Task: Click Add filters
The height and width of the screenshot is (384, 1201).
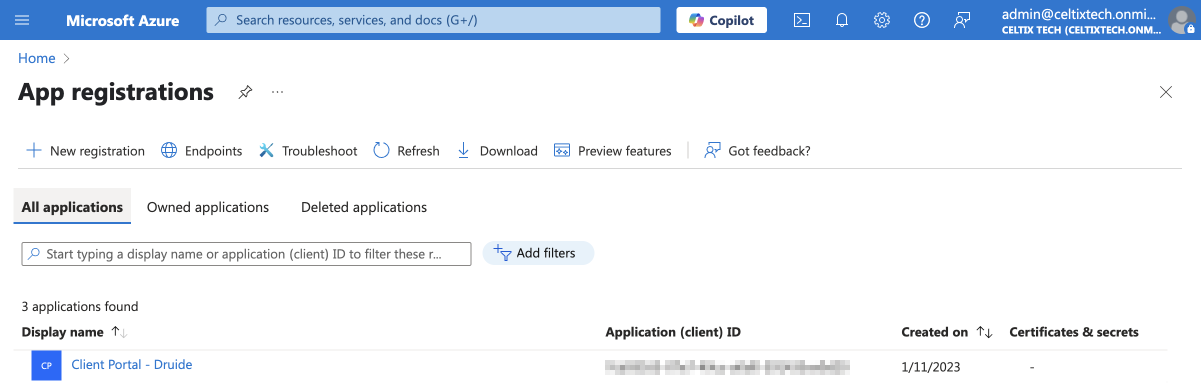Action: tap(538, 254)
